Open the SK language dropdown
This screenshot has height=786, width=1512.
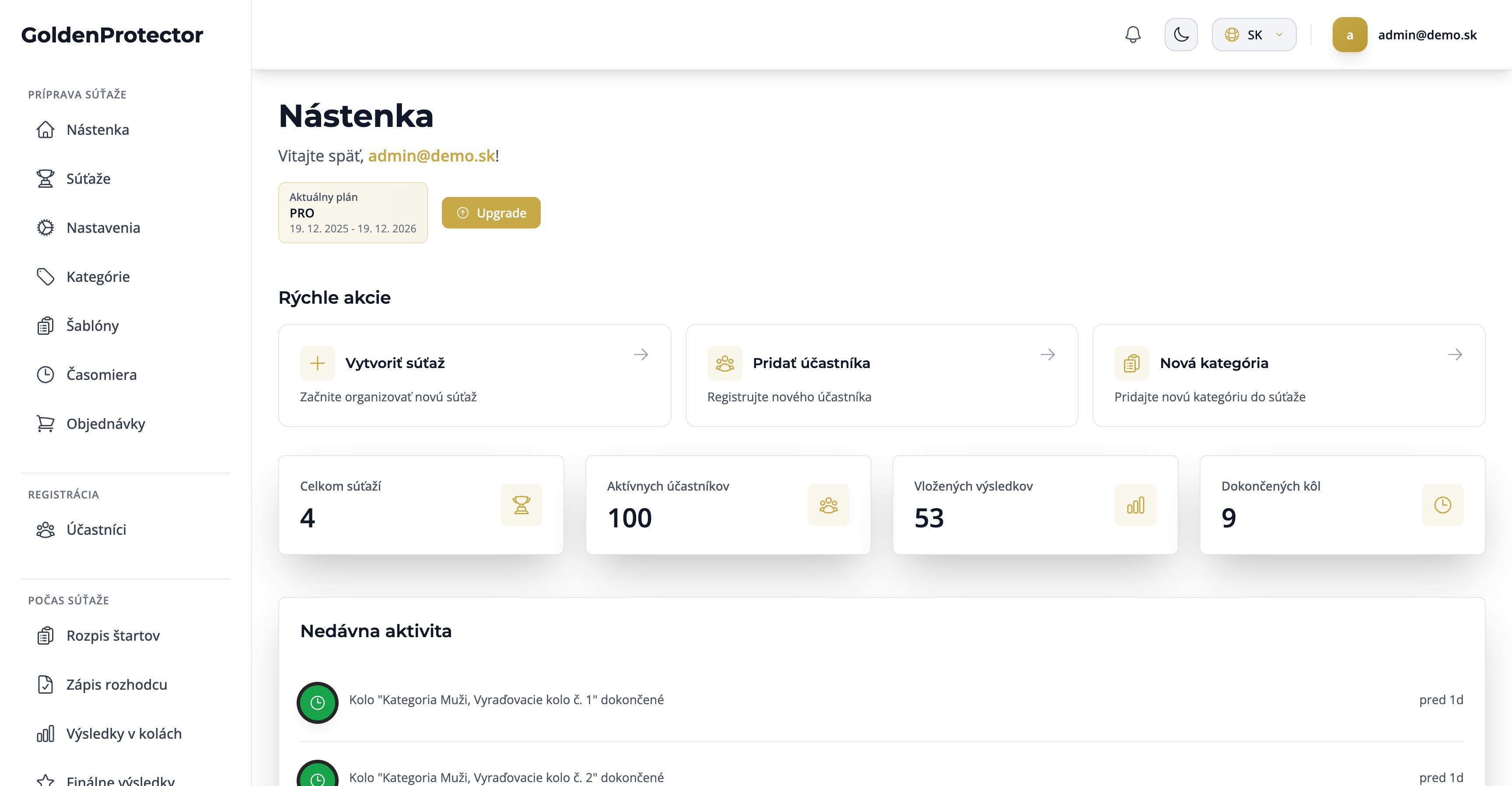click(x=1254, y=35)
